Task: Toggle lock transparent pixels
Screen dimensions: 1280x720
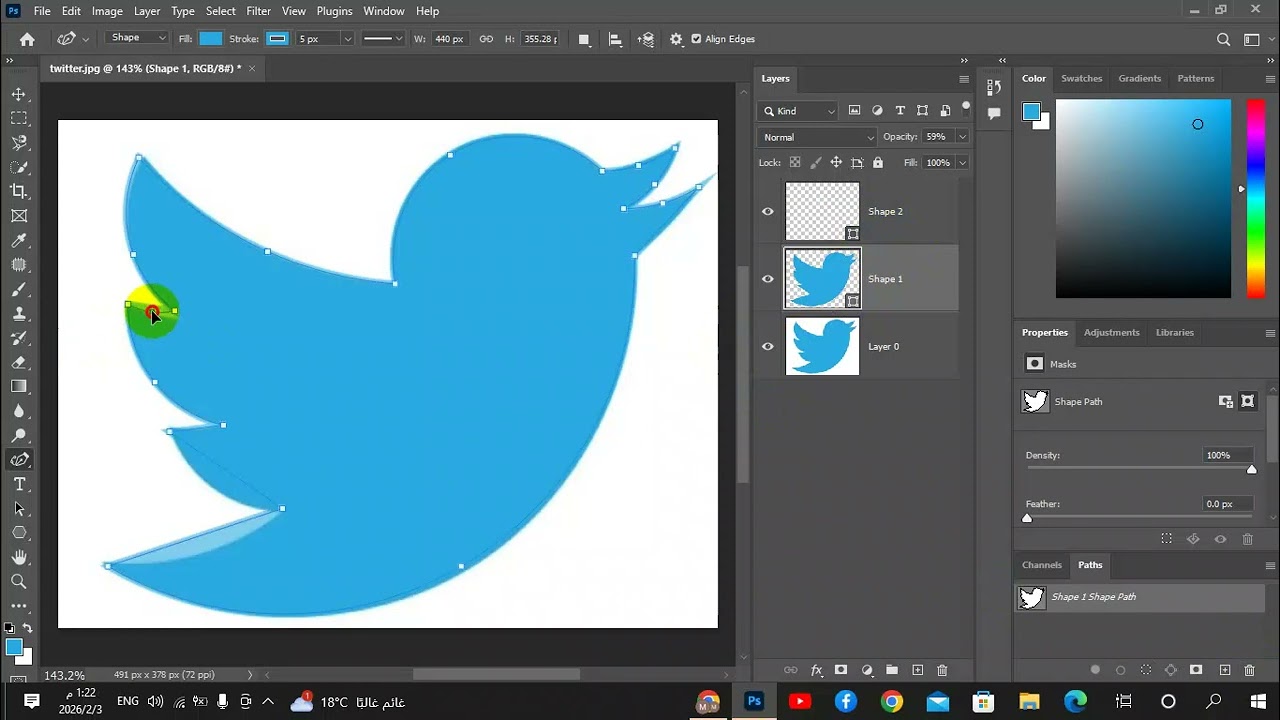Action: point(795,162)
